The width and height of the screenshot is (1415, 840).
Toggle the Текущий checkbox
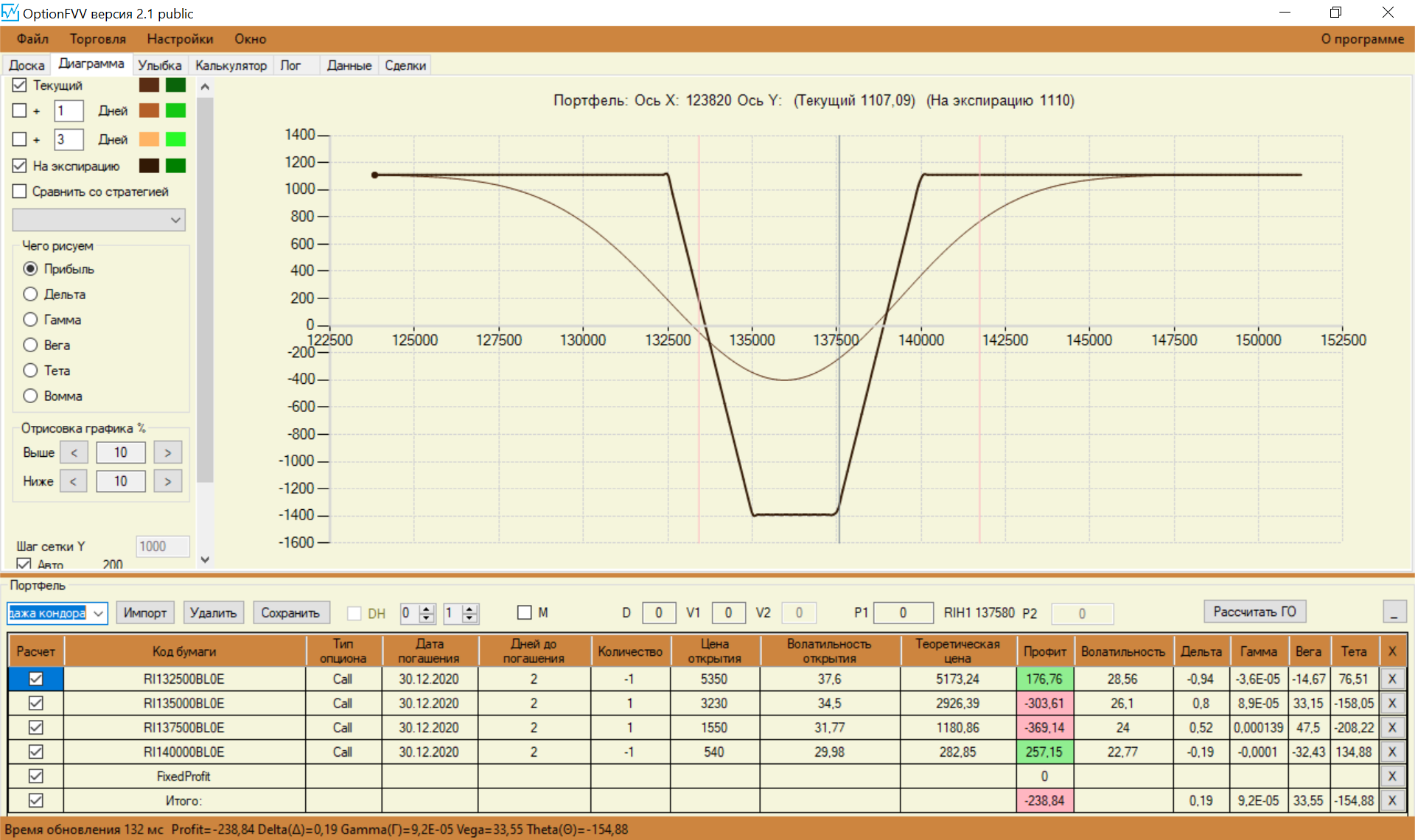[20, 85]
